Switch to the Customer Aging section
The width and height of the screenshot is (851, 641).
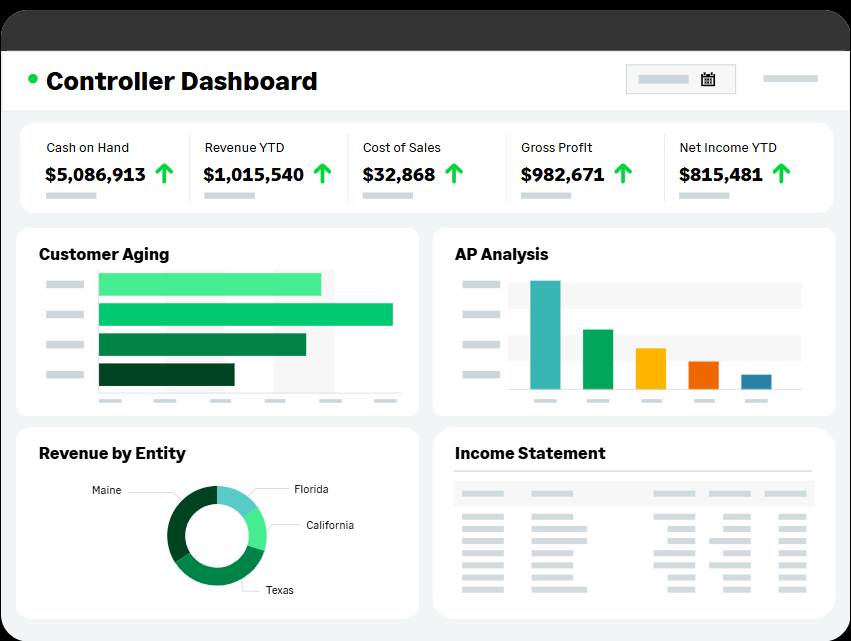point(104,254)
